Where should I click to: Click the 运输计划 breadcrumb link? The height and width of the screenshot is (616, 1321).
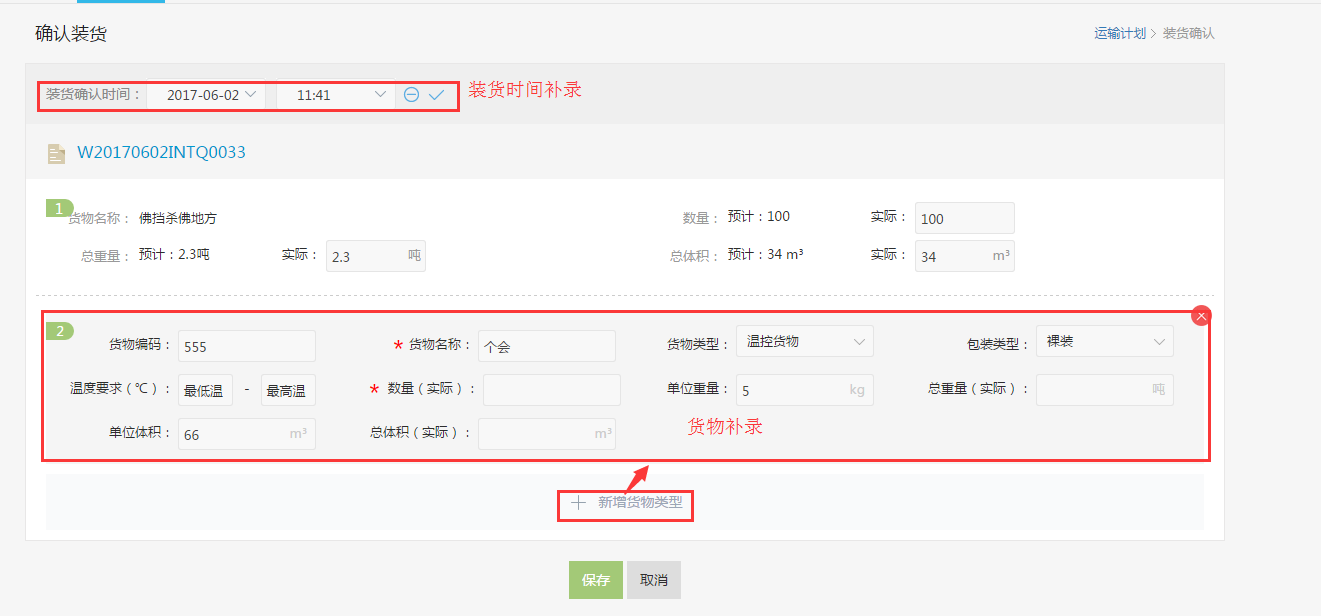1120,33
